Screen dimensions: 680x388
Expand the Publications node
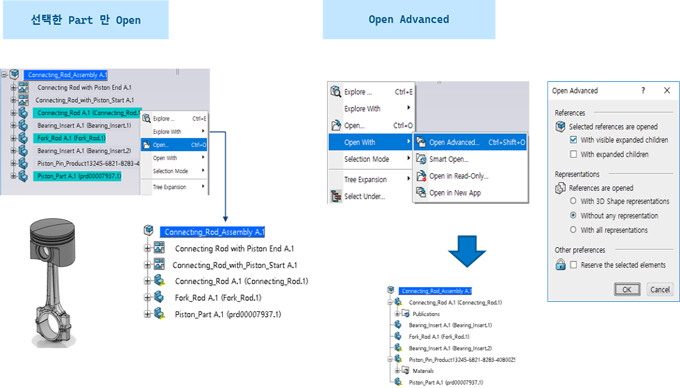(x=397, y=313)
